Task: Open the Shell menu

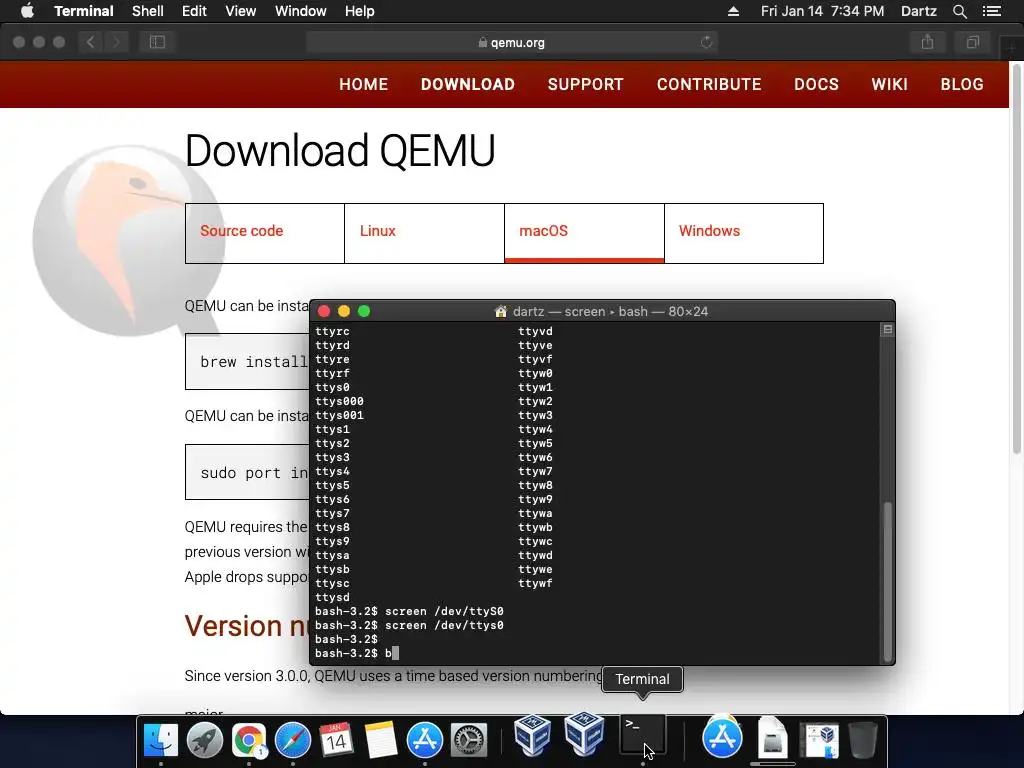Action: [x=148, y=11]
